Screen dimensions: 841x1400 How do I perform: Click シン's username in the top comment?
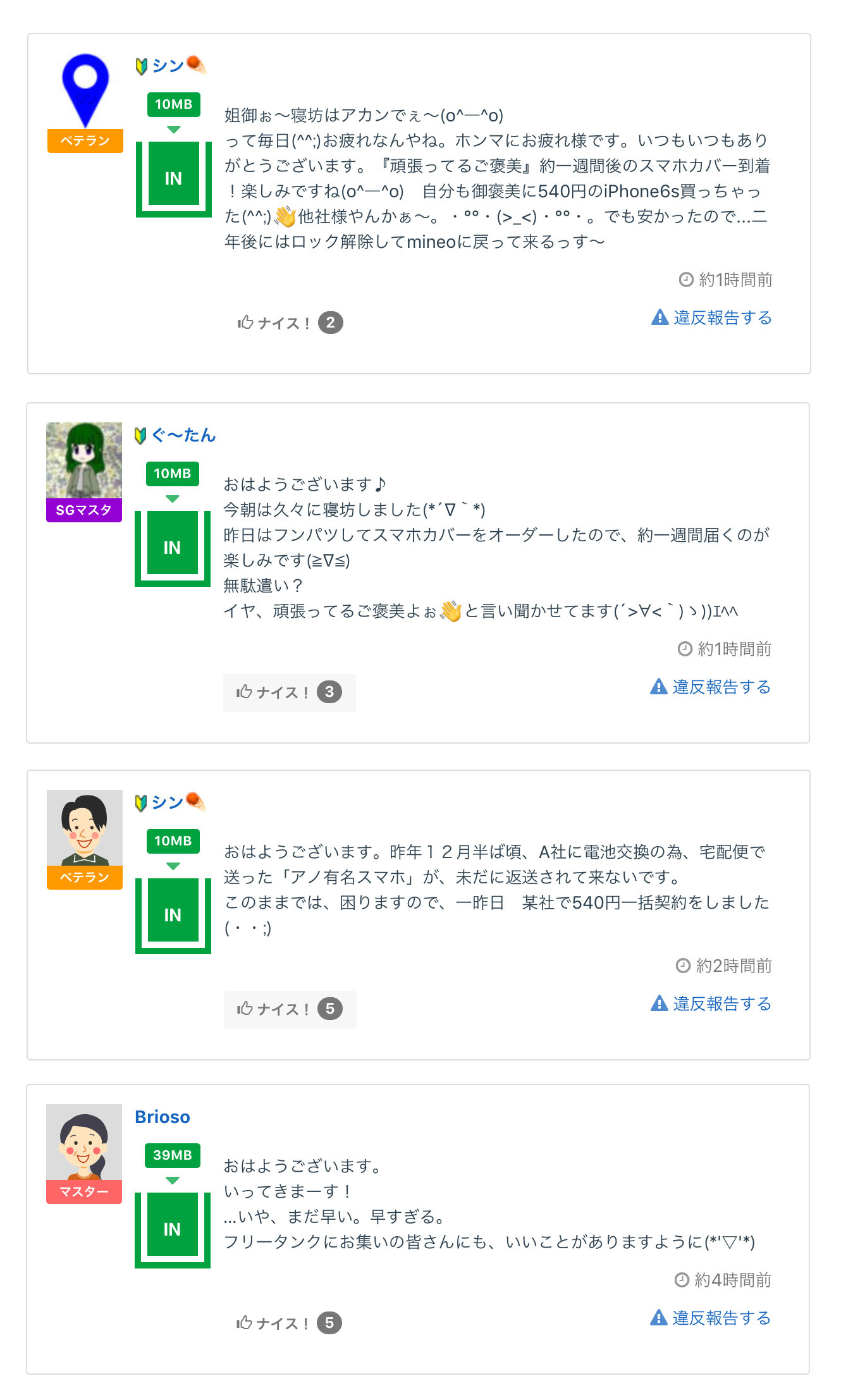click(x=168, y=66)
